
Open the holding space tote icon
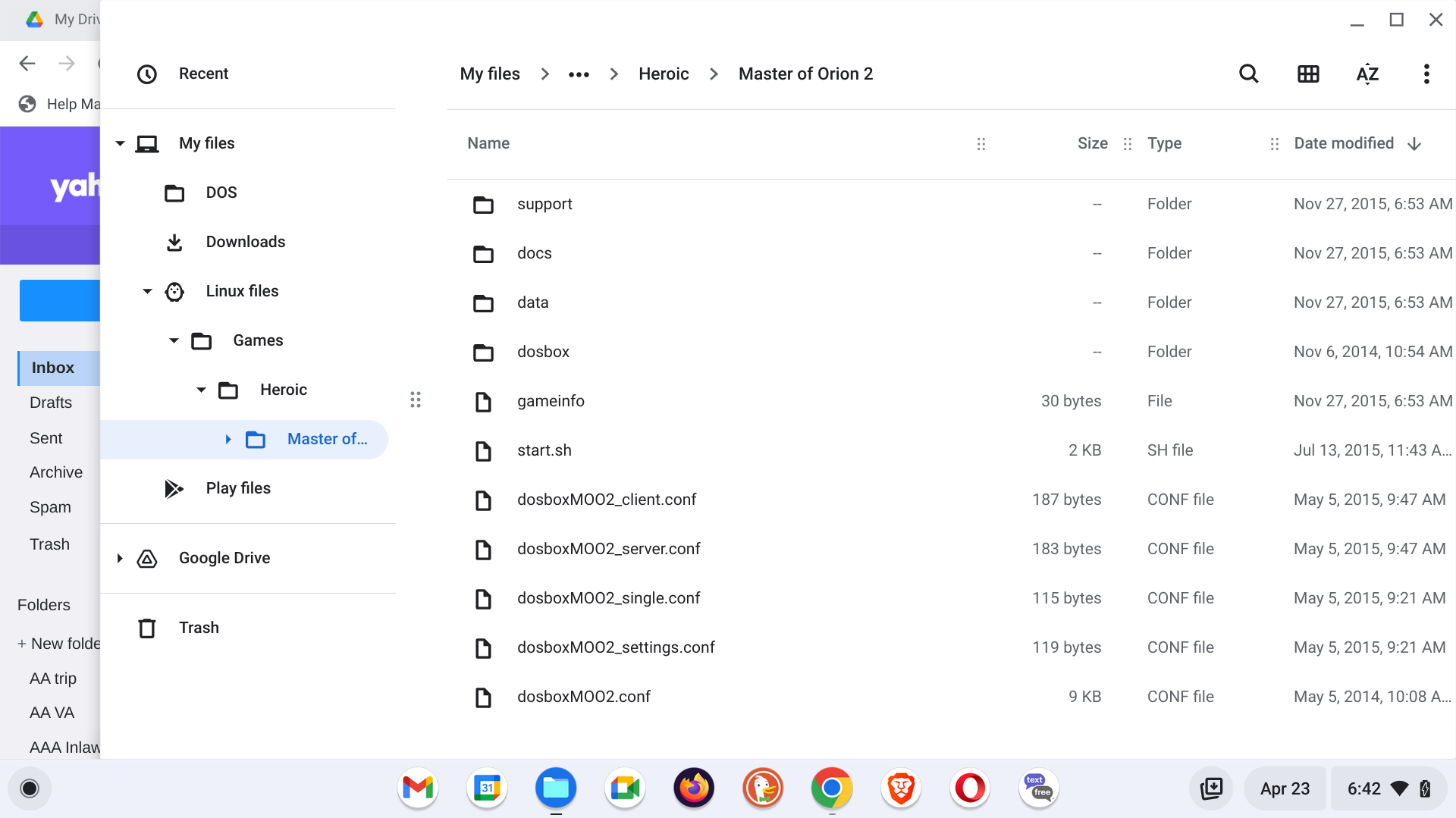click(x=1211, y=788)
